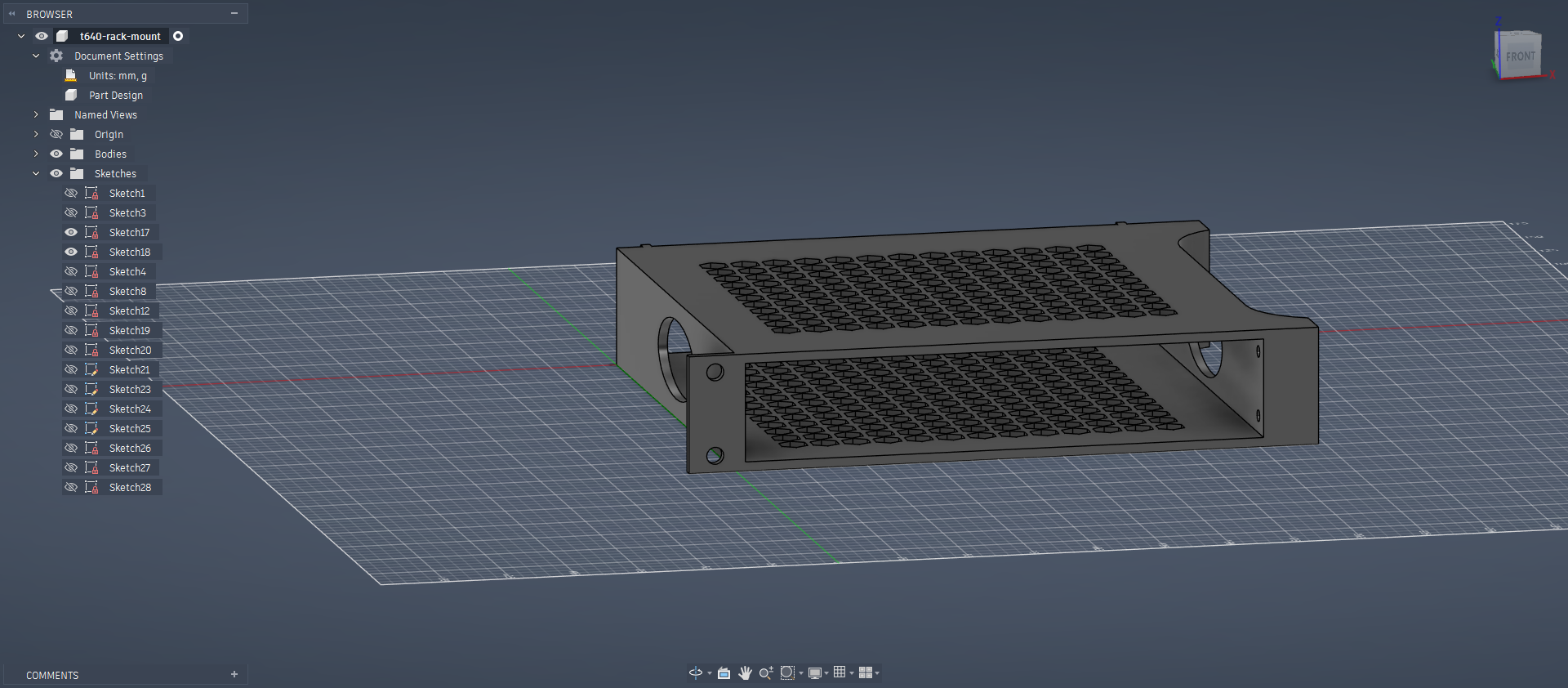This screenshot has width=1568, height=688.
Task: Select the t640-rack-mount root component
Action: tap(120, 36)
